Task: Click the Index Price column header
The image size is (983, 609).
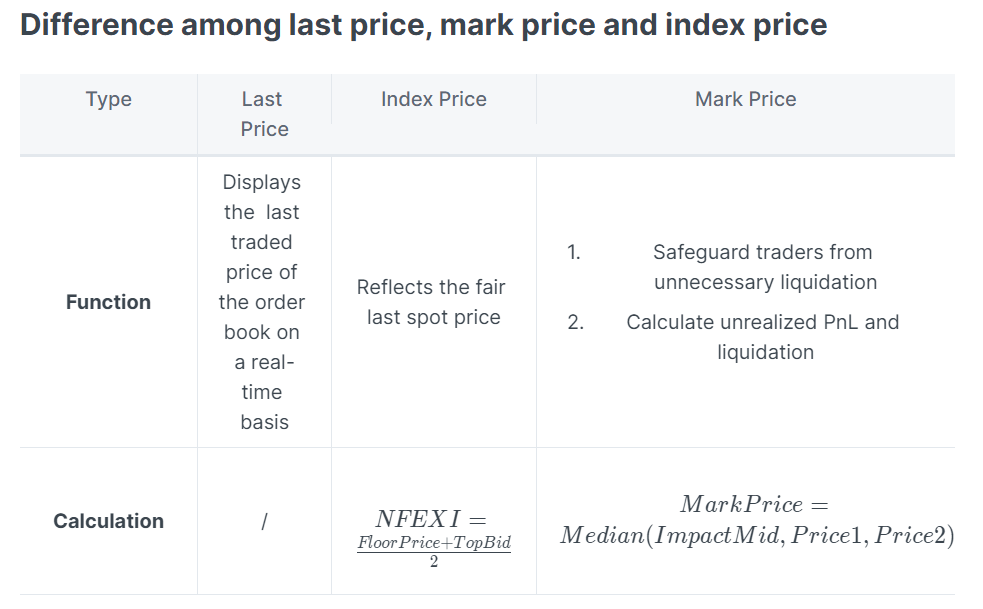Action: (433, 99)
